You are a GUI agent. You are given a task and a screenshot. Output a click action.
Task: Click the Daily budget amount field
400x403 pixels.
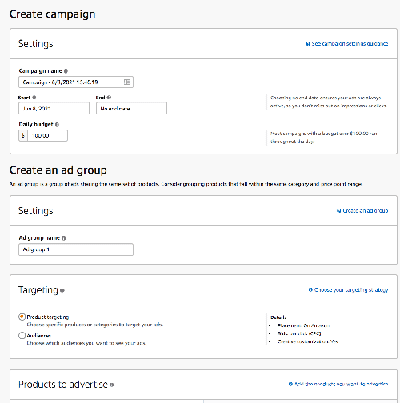(x=47, y=136)
